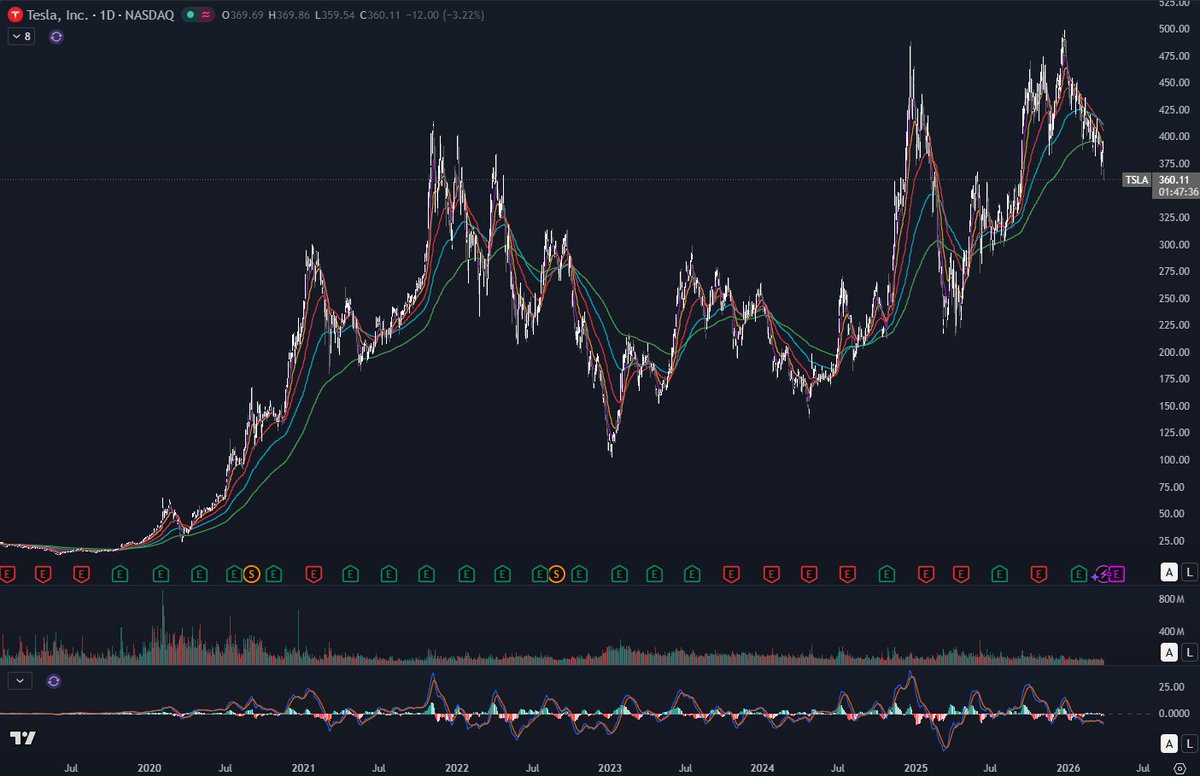Click the Tesla logo icon in the chart header
This screenshot has height=776, width=1200.
click(16, 15)
